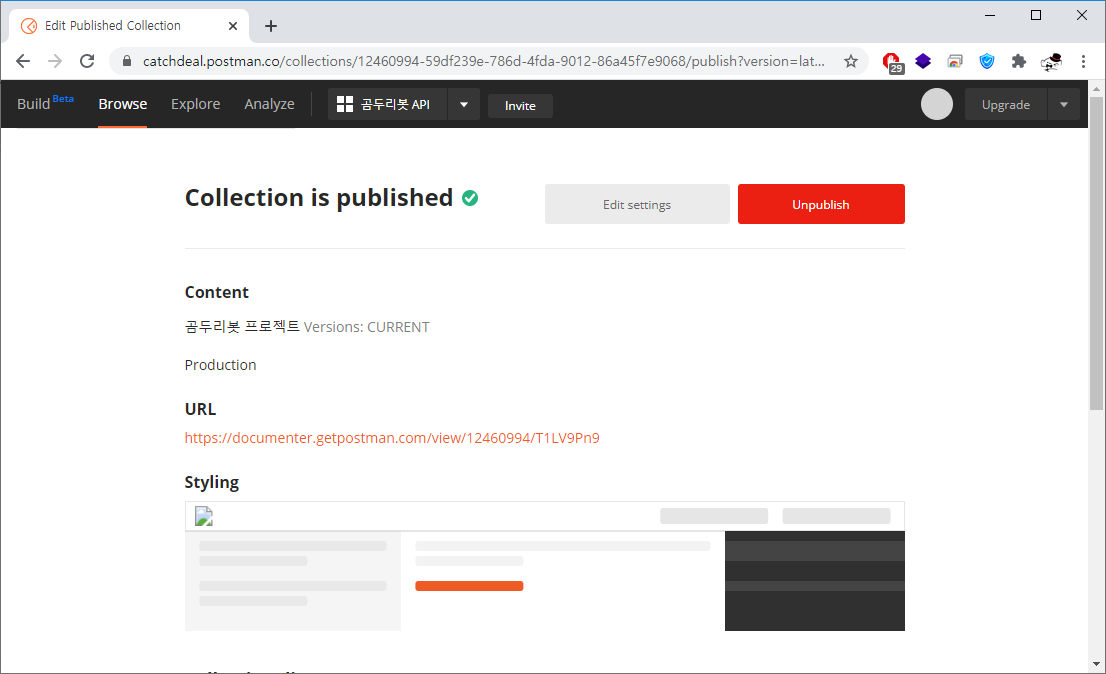Open the workspace dropdown arrow

tap(463, 104)
